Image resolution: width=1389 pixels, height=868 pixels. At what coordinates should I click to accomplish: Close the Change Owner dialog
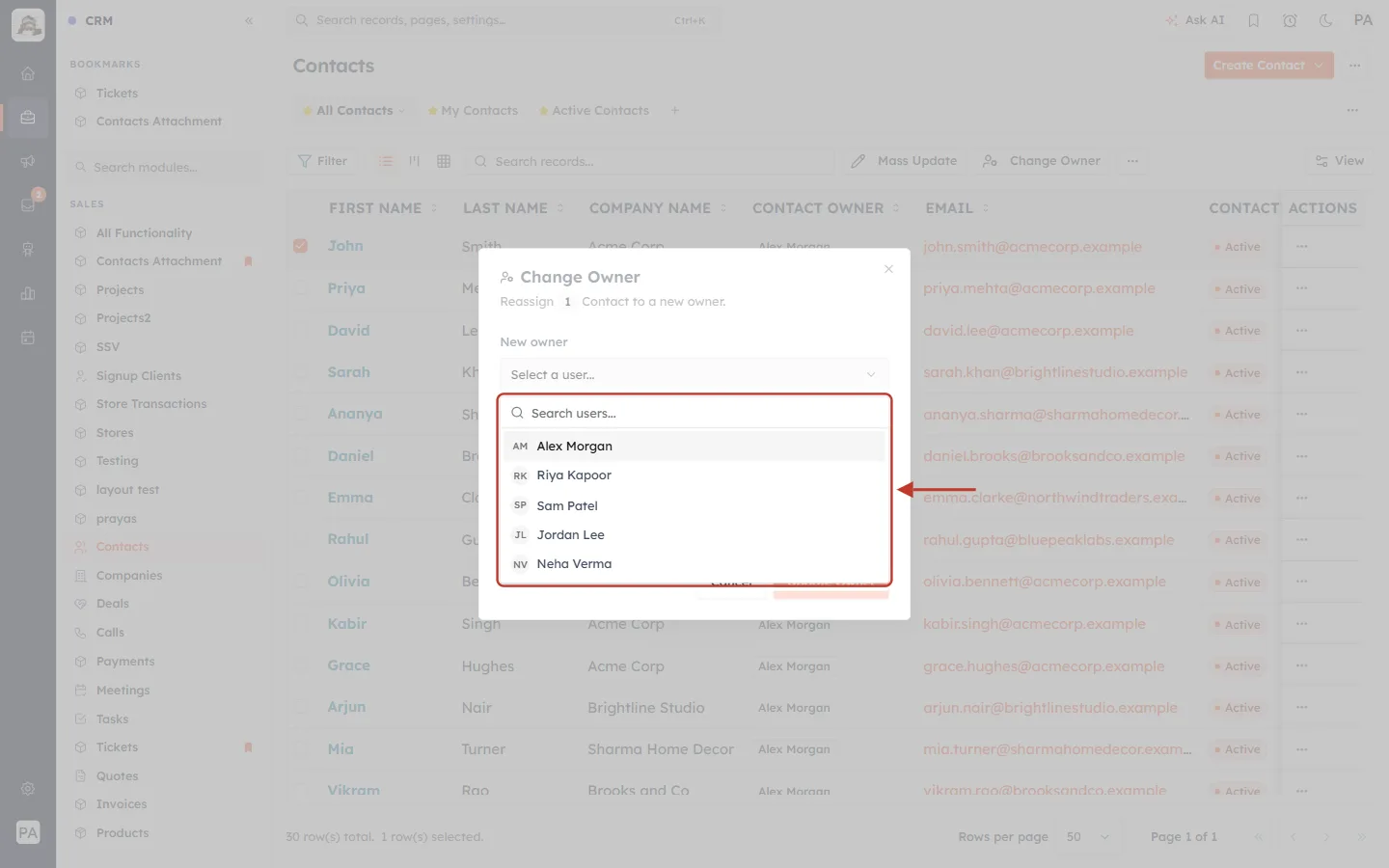click(x=888, y=269)
